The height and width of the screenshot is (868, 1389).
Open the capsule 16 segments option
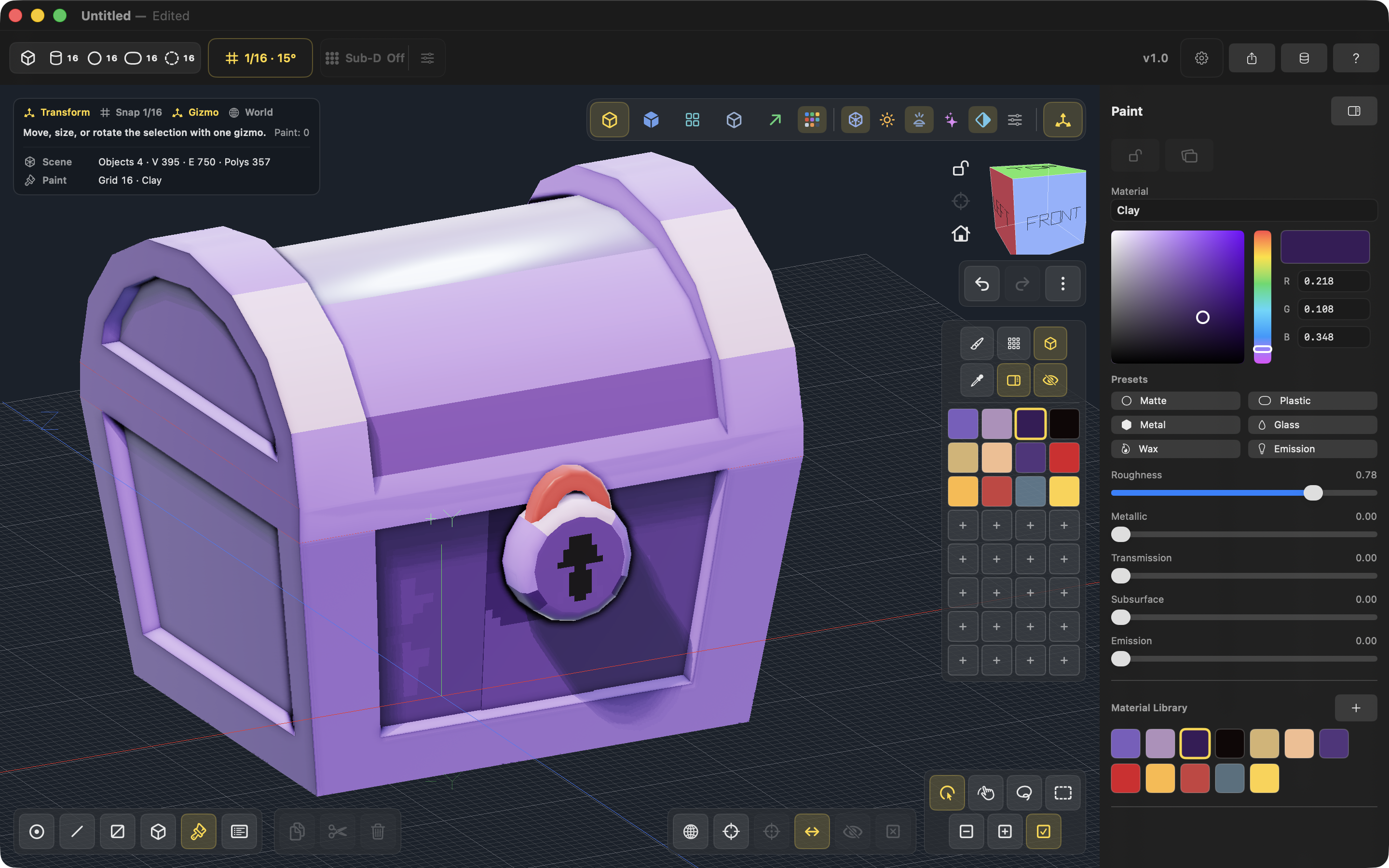(141, 58)
